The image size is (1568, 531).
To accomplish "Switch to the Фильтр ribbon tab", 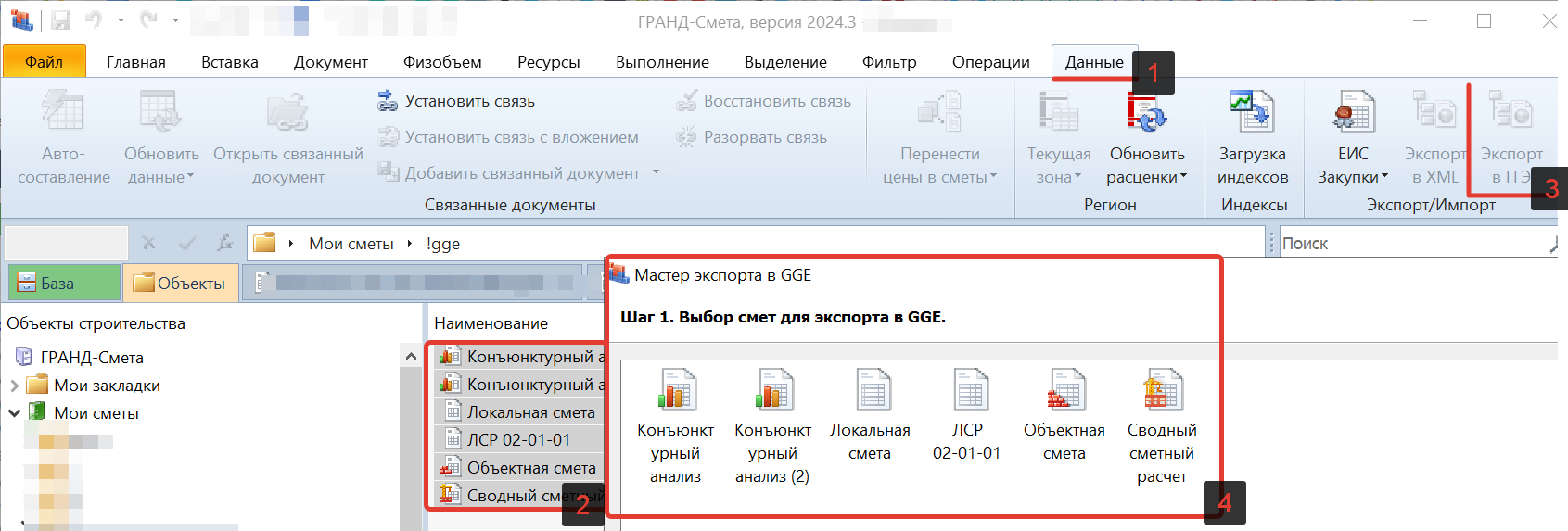I will 889,62.
